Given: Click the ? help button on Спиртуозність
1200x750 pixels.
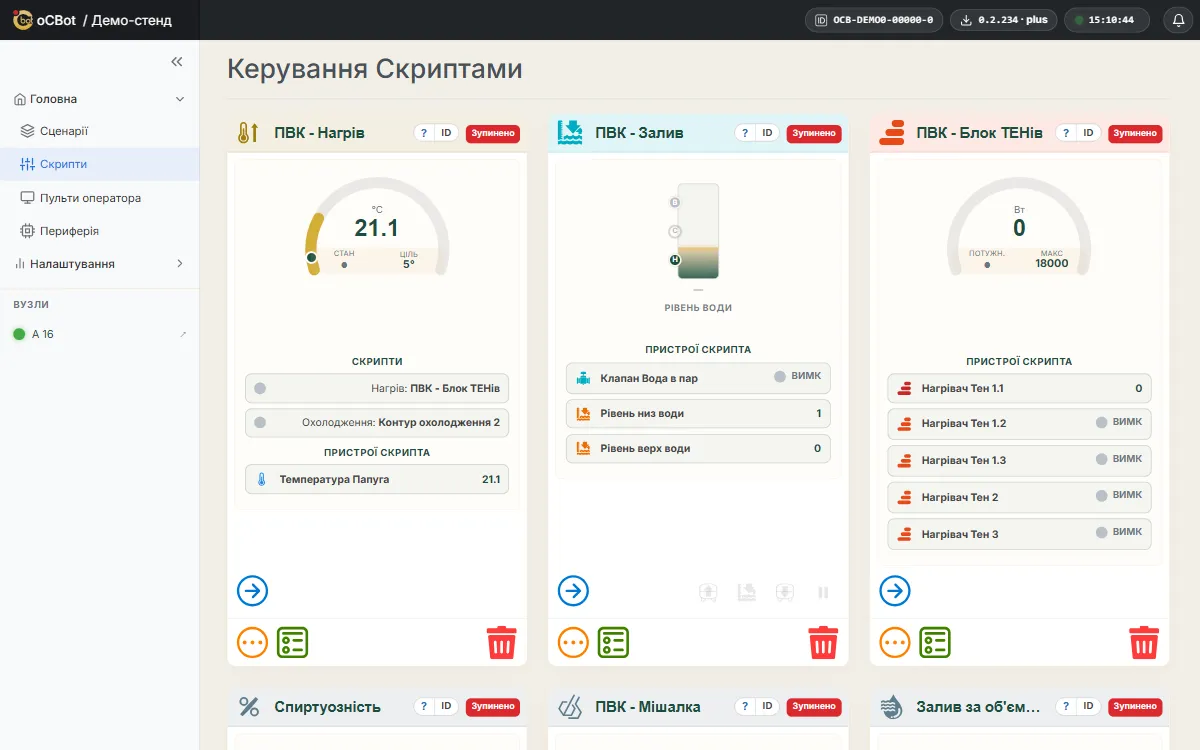Looking at the screenshot, I should click(424, 707).
